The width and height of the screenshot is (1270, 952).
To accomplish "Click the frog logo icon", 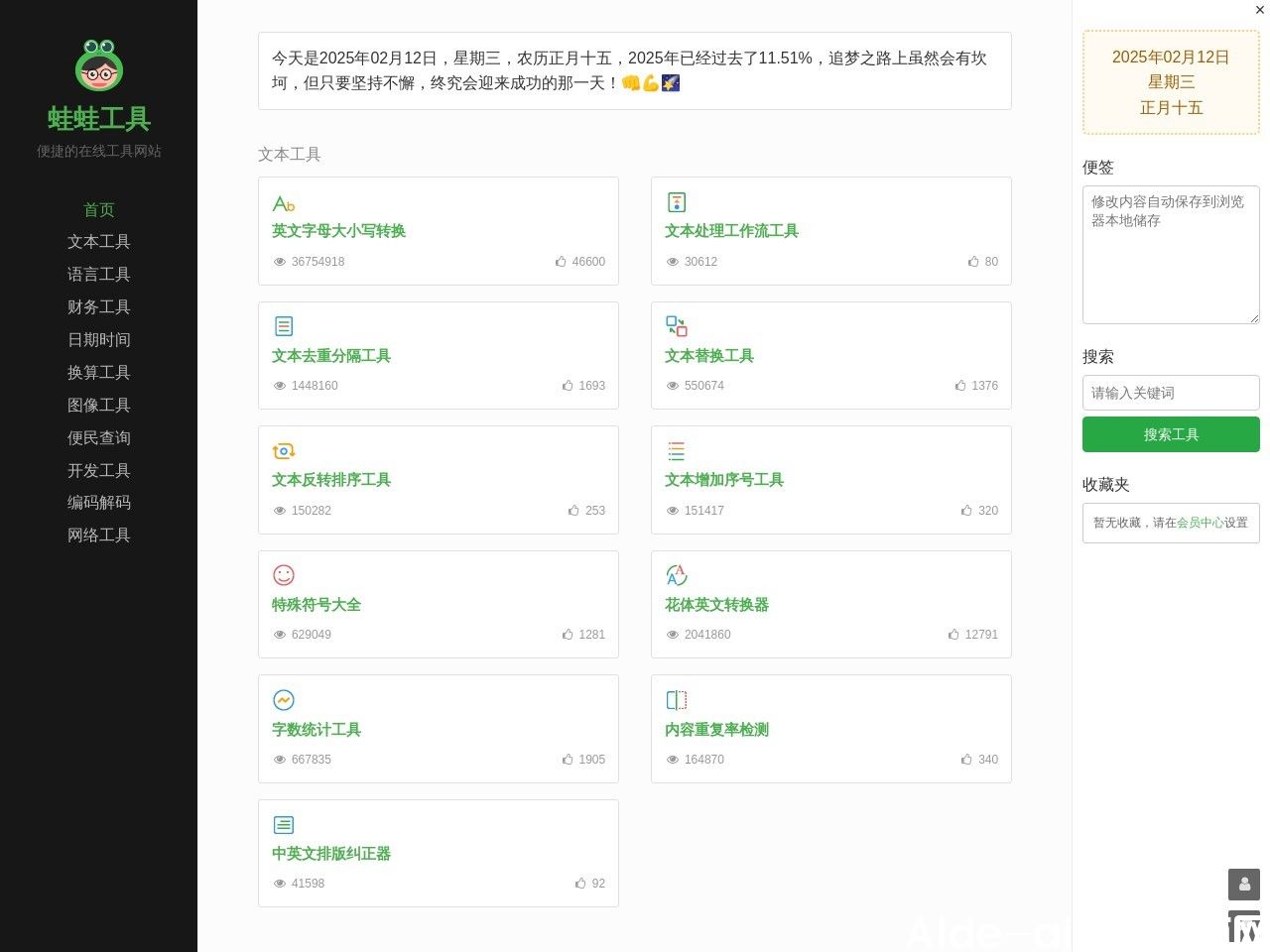I will pyautogui.click(x=99, y=64).
